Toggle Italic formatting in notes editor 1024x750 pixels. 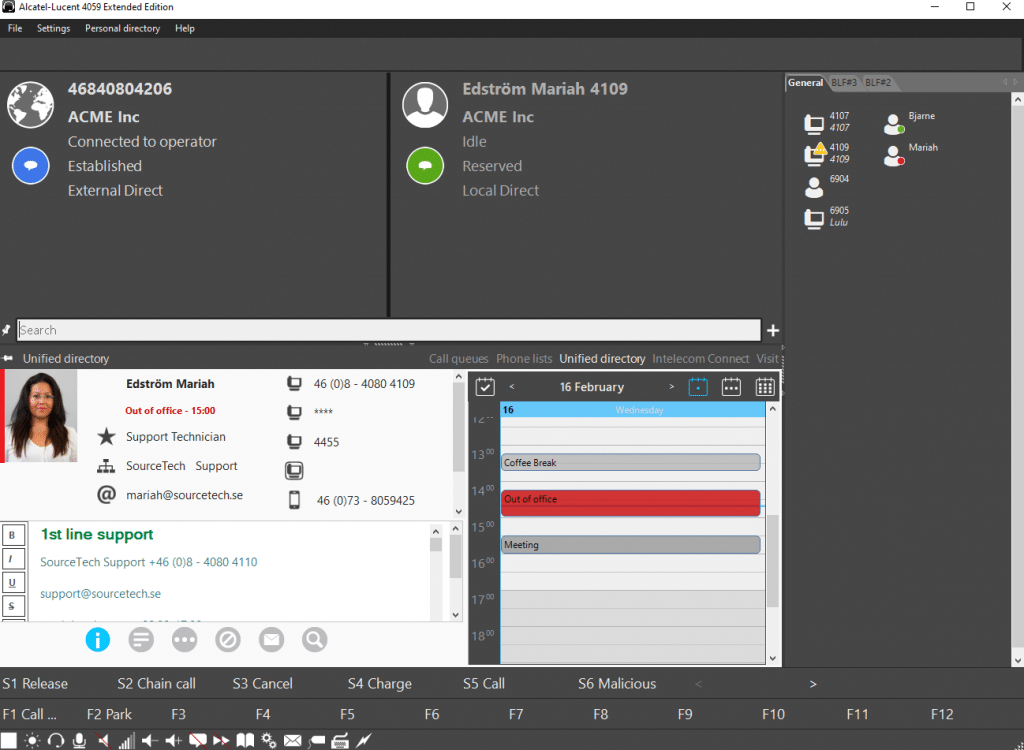[x=12, y=559]
